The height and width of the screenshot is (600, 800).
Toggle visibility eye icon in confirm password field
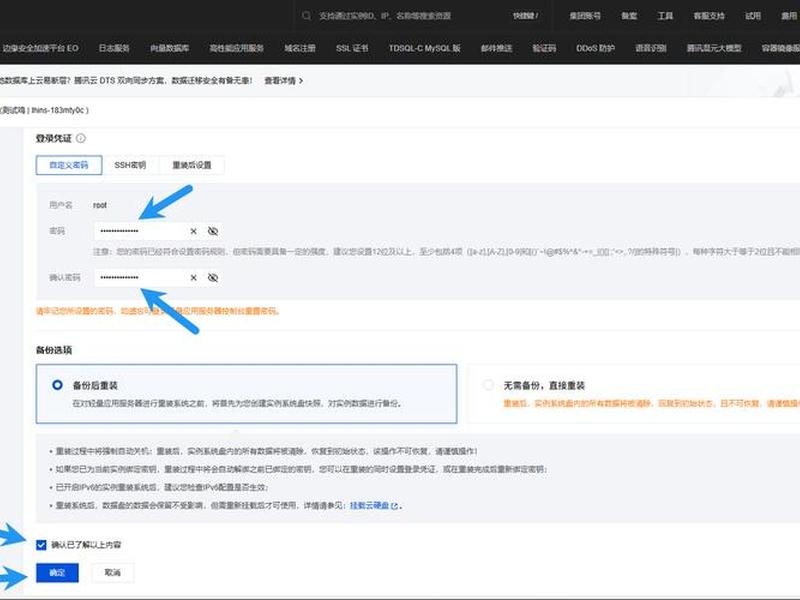(213, 278)
